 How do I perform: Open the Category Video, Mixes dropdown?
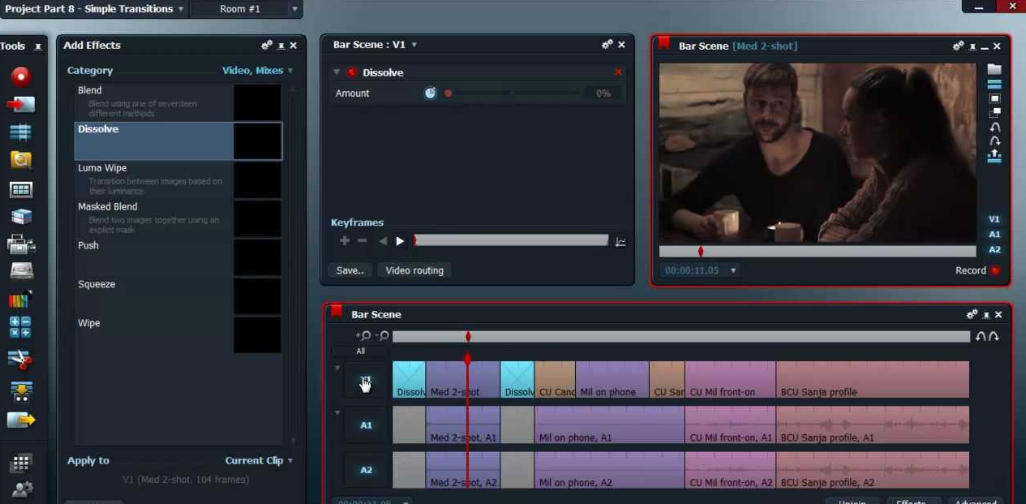coord(290,71)
